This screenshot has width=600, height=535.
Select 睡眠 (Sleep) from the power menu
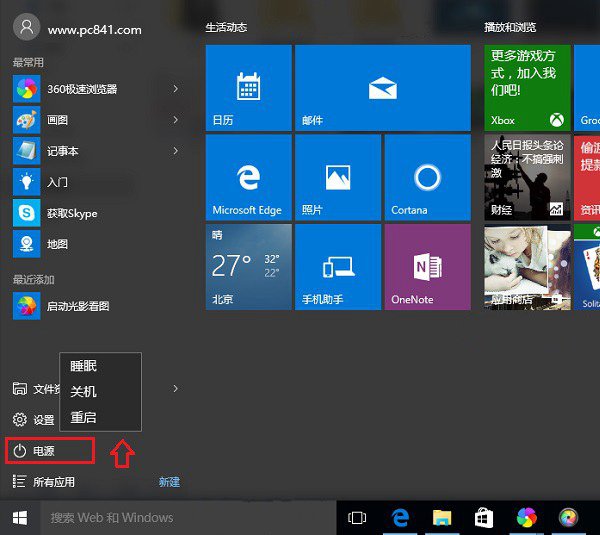[x=84, y=367]
